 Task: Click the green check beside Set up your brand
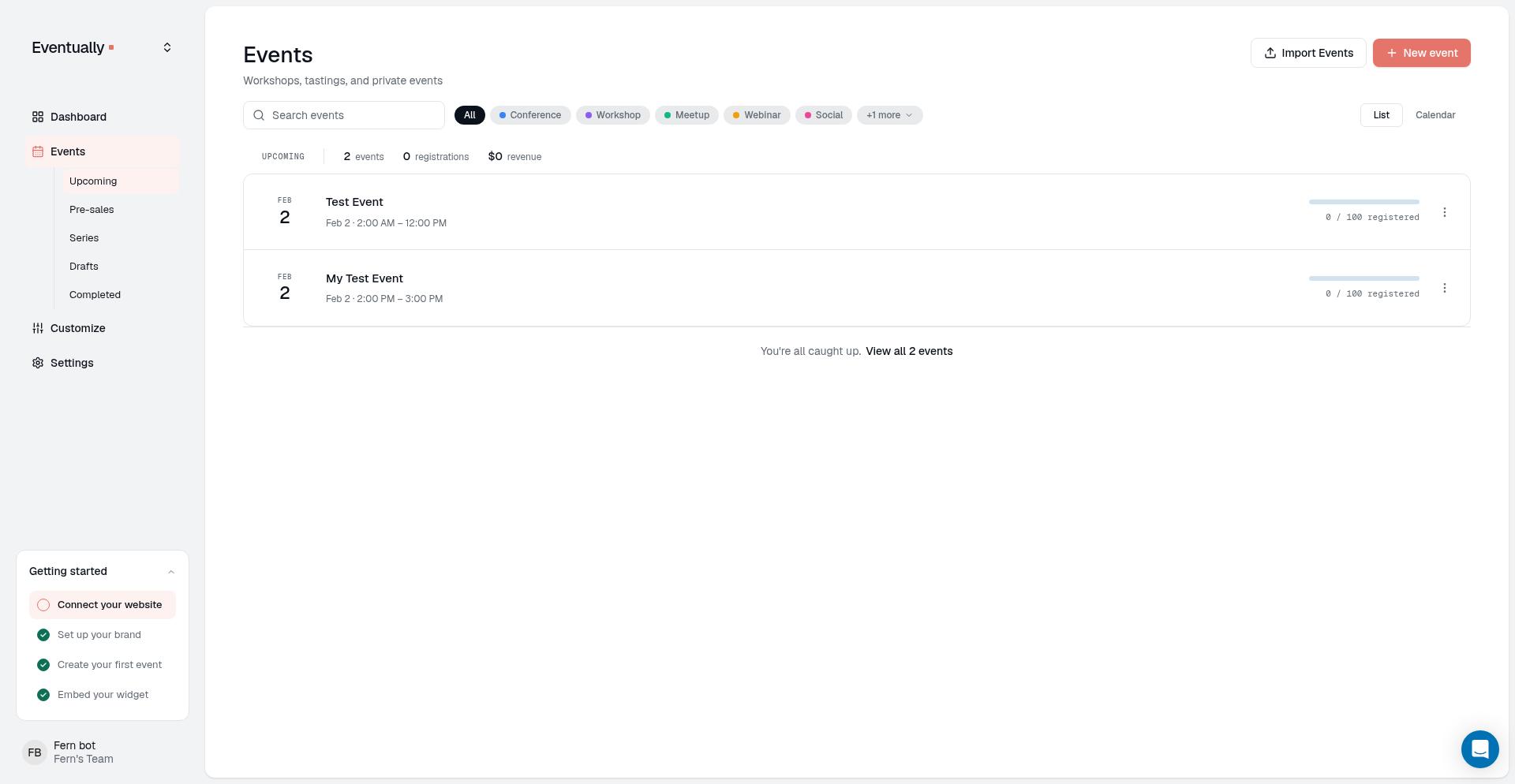(43, 635)
